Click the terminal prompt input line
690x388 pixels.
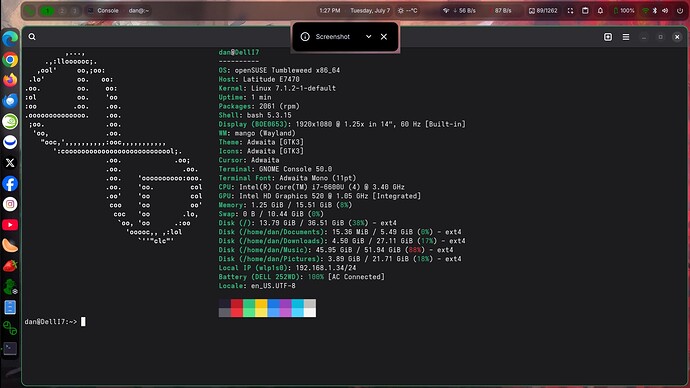[55, 322]
